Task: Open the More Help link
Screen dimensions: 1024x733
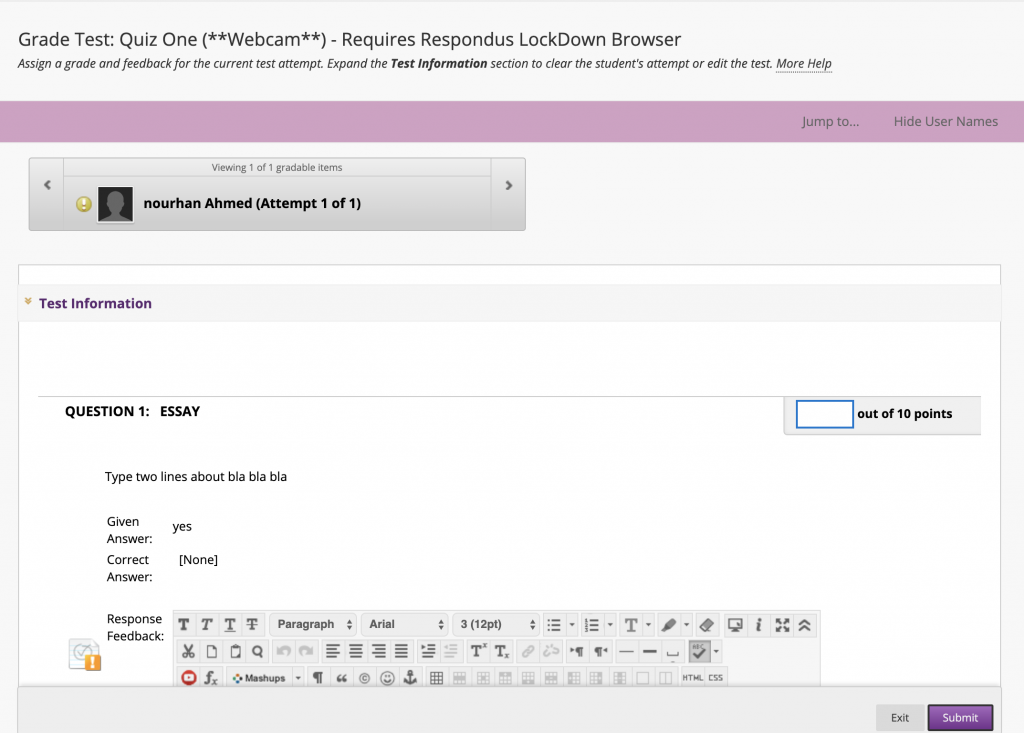Action: point(804,63)
